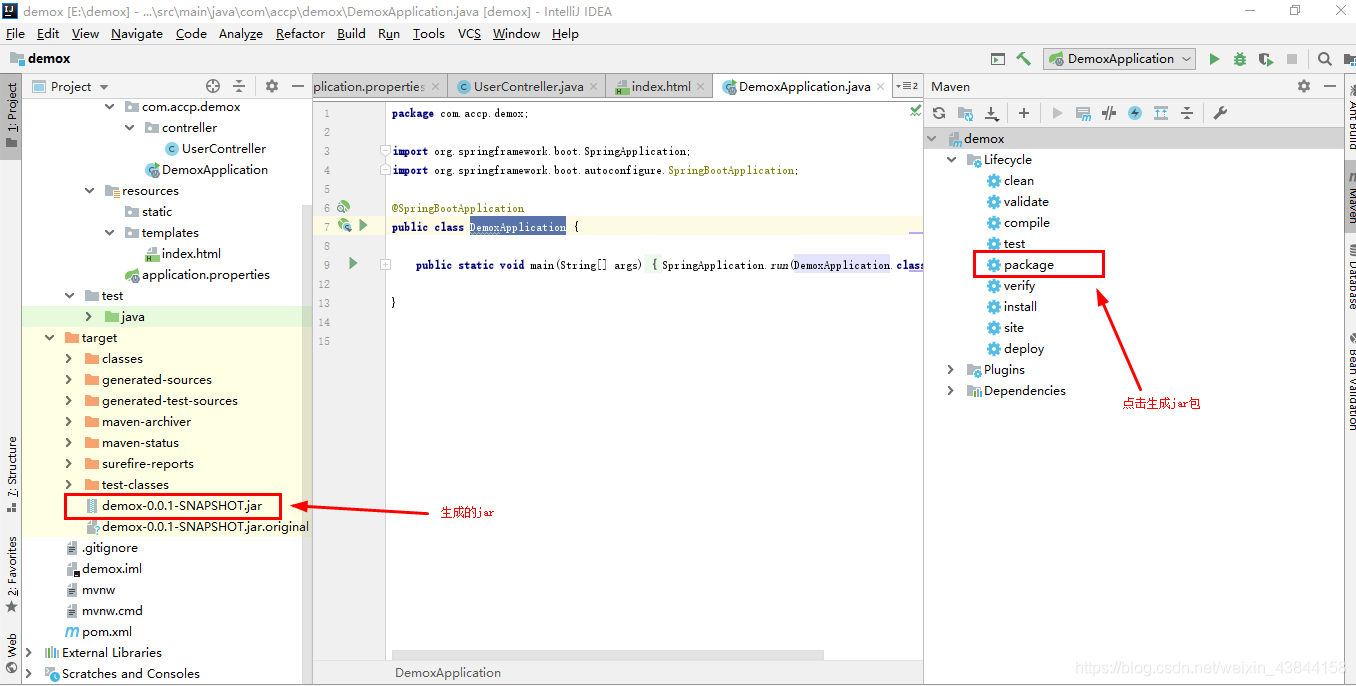The width and height of the screenshot is (1356, 686).
Task: Open Maven settings wrench icon
Action: pos(1220,113)
